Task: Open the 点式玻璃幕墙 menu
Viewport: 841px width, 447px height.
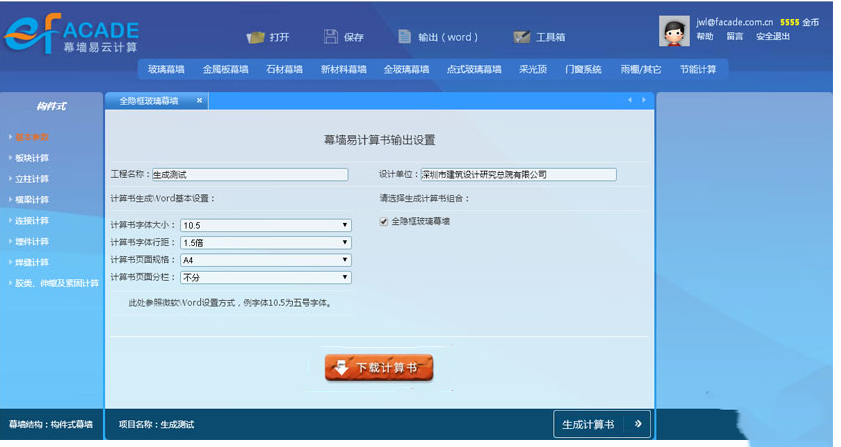Action: [x=474, y=69]
